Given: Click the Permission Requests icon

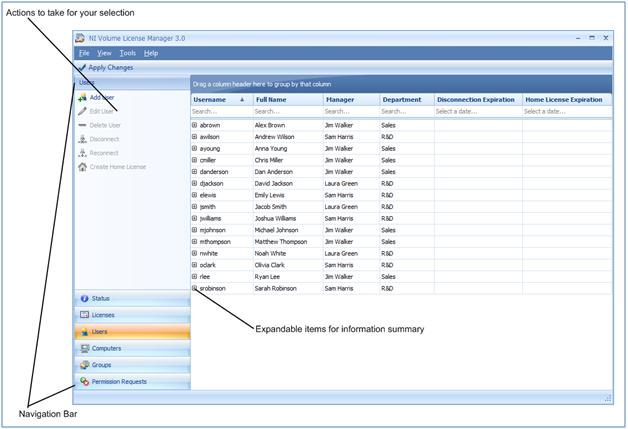Looking at the screenshot, I should pos(85,381).
